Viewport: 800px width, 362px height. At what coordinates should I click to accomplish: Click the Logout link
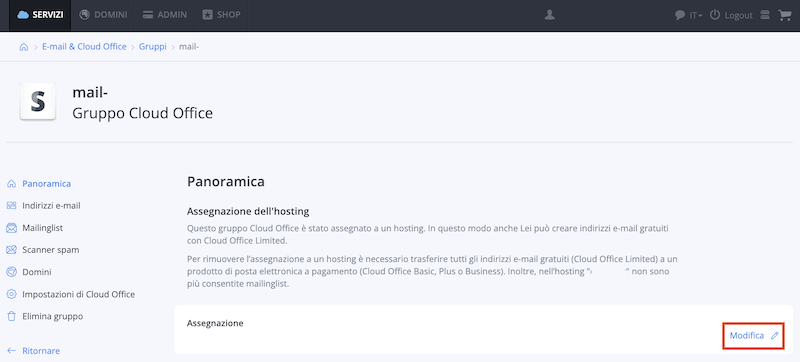738,15
